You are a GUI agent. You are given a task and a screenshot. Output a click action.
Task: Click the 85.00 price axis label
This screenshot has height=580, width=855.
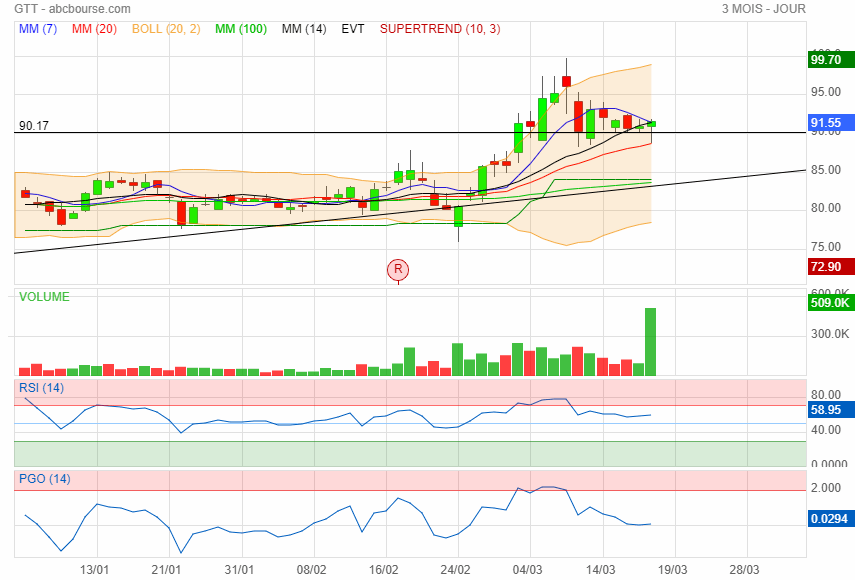coord(826,170)
